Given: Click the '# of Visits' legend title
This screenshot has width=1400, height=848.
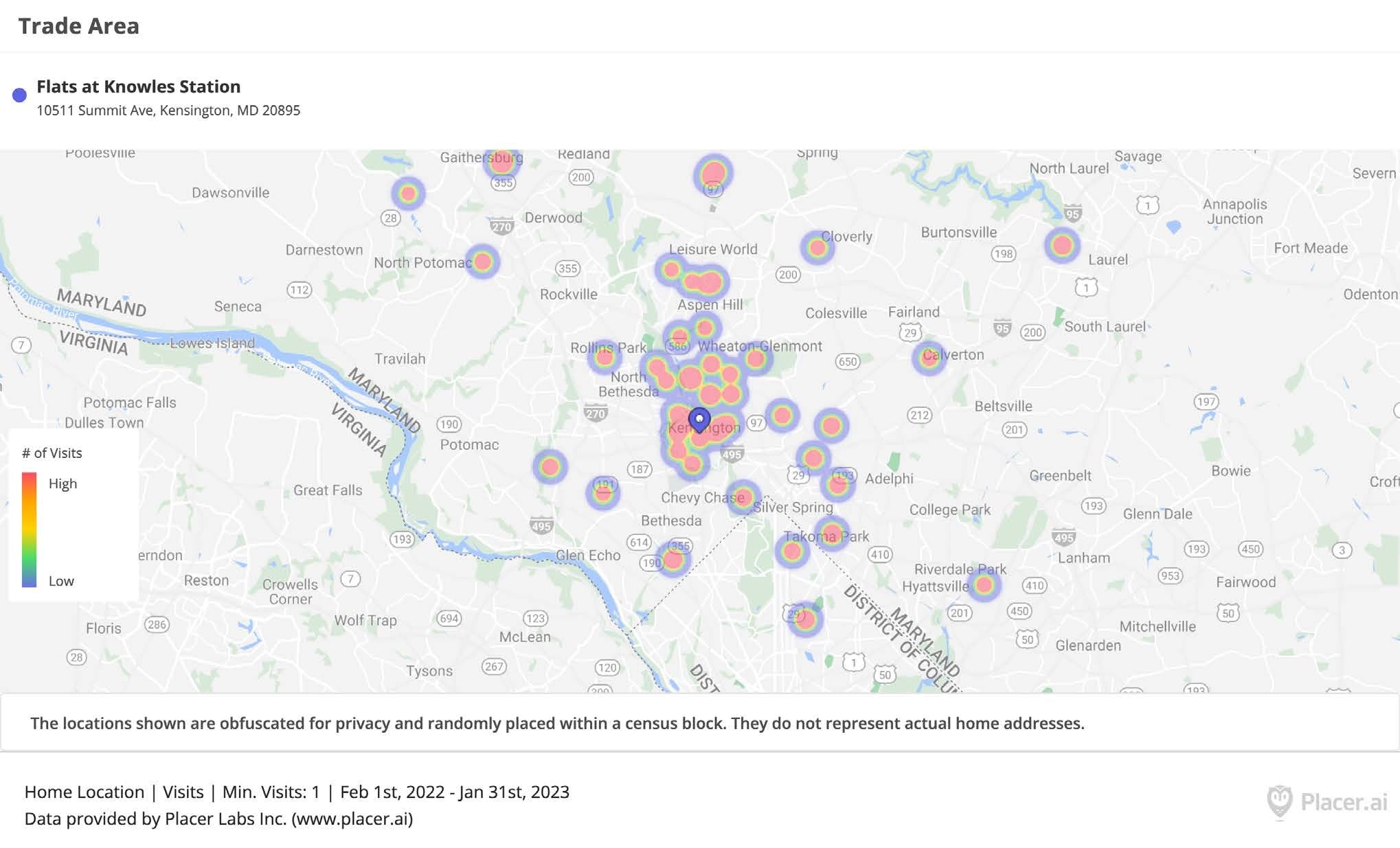Looking at the screenshot, I should [52, 453].
